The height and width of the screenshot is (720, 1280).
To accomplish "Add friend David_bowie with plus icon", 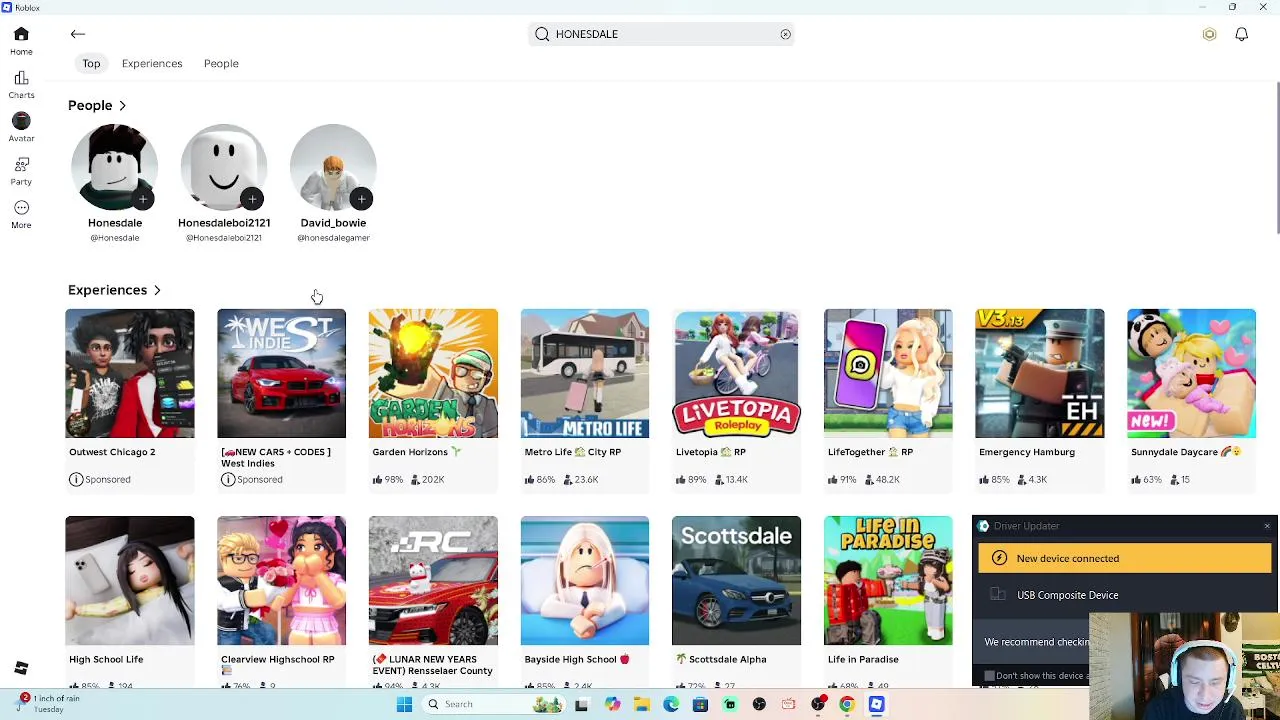I will pos(361,199).
